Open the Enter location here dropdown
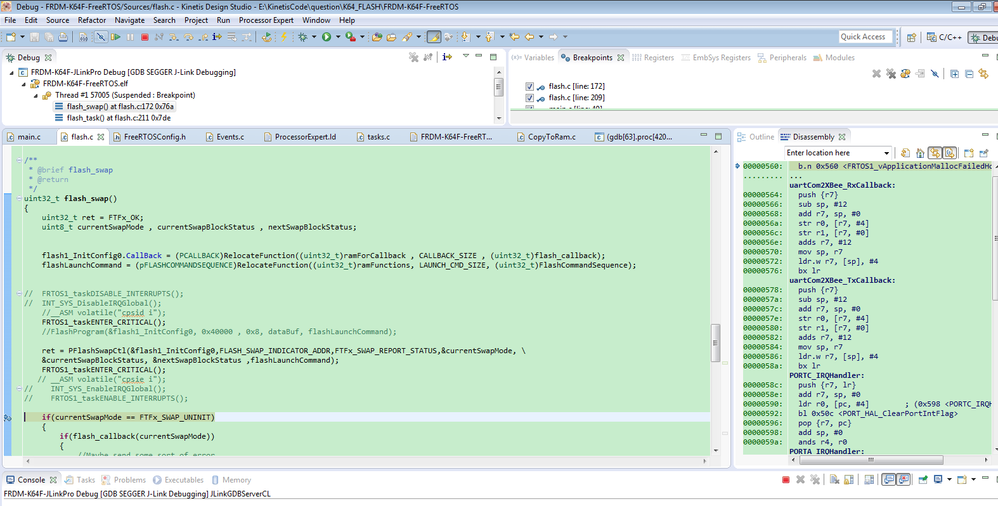 point(887,153)
